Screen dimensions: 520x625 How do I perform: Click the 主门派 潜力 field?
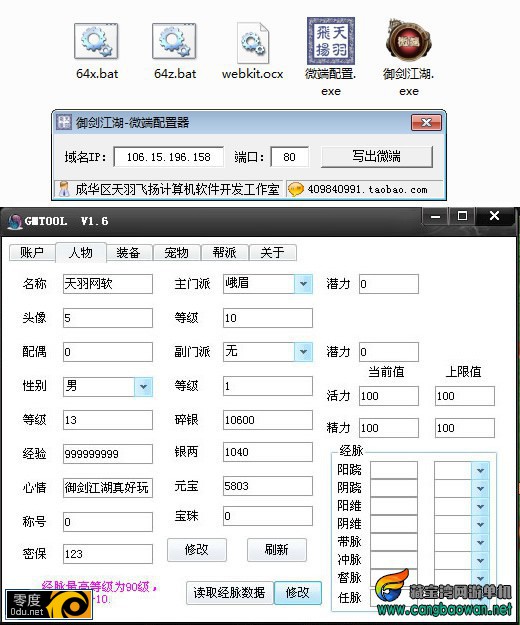click(x=389, y=284)
